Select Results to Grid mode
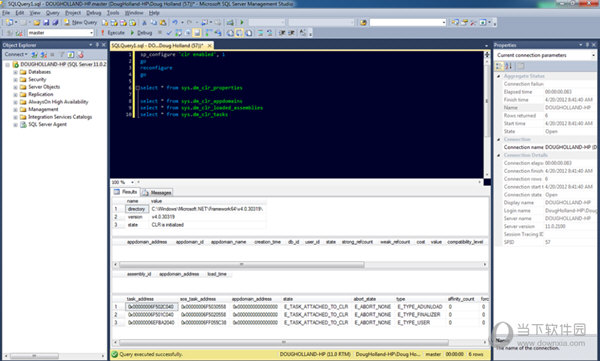This screenshot has height=361, width=600. coord(239,33)
